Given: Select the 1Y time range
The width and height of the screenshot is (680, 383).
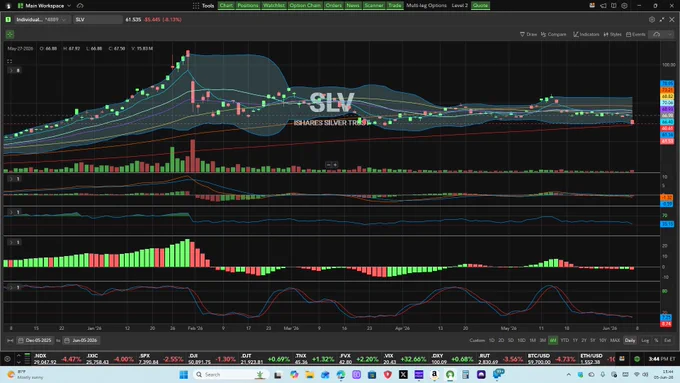Looking at the screenshot, I should point(575,340).
